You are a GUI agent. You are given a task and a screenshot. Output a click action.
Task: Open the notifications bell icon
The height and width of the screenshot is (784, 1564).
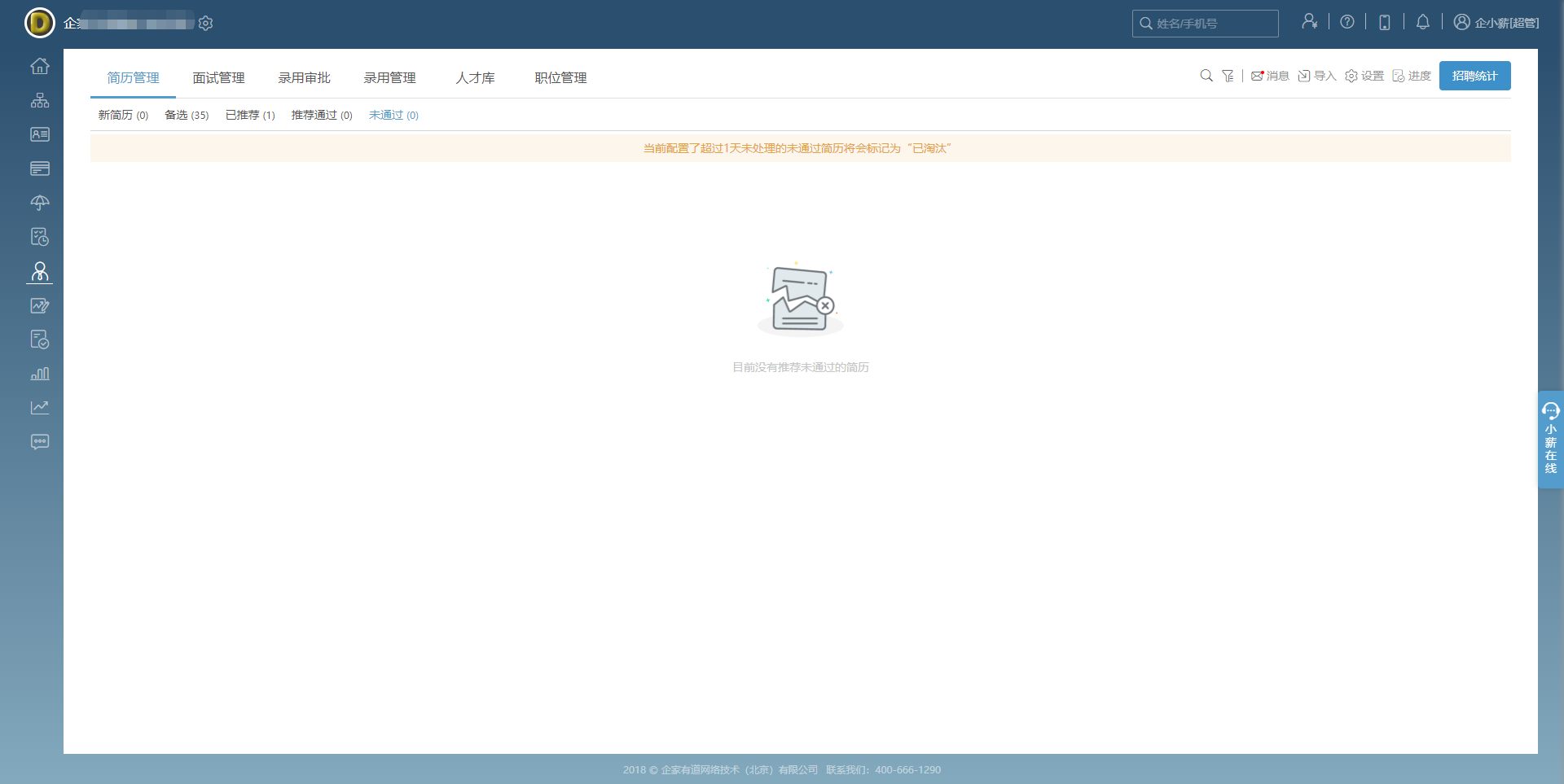pyautogui.click(x=1422, y=22)
